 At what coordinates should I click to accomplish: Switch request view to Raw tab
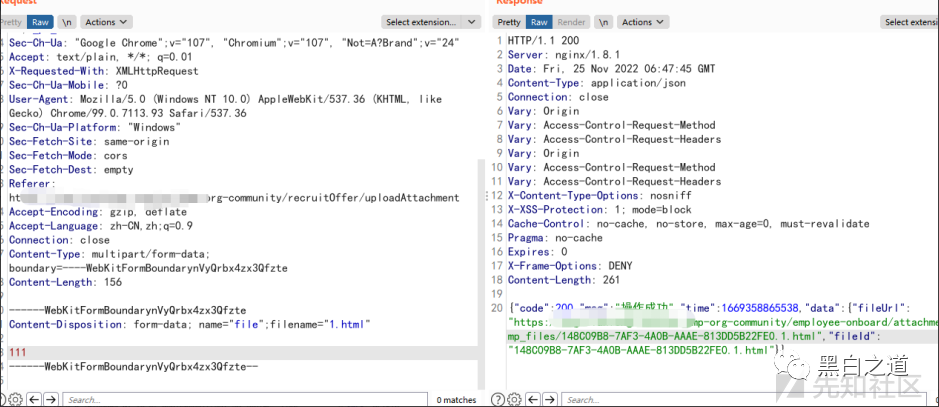[40, 22]
